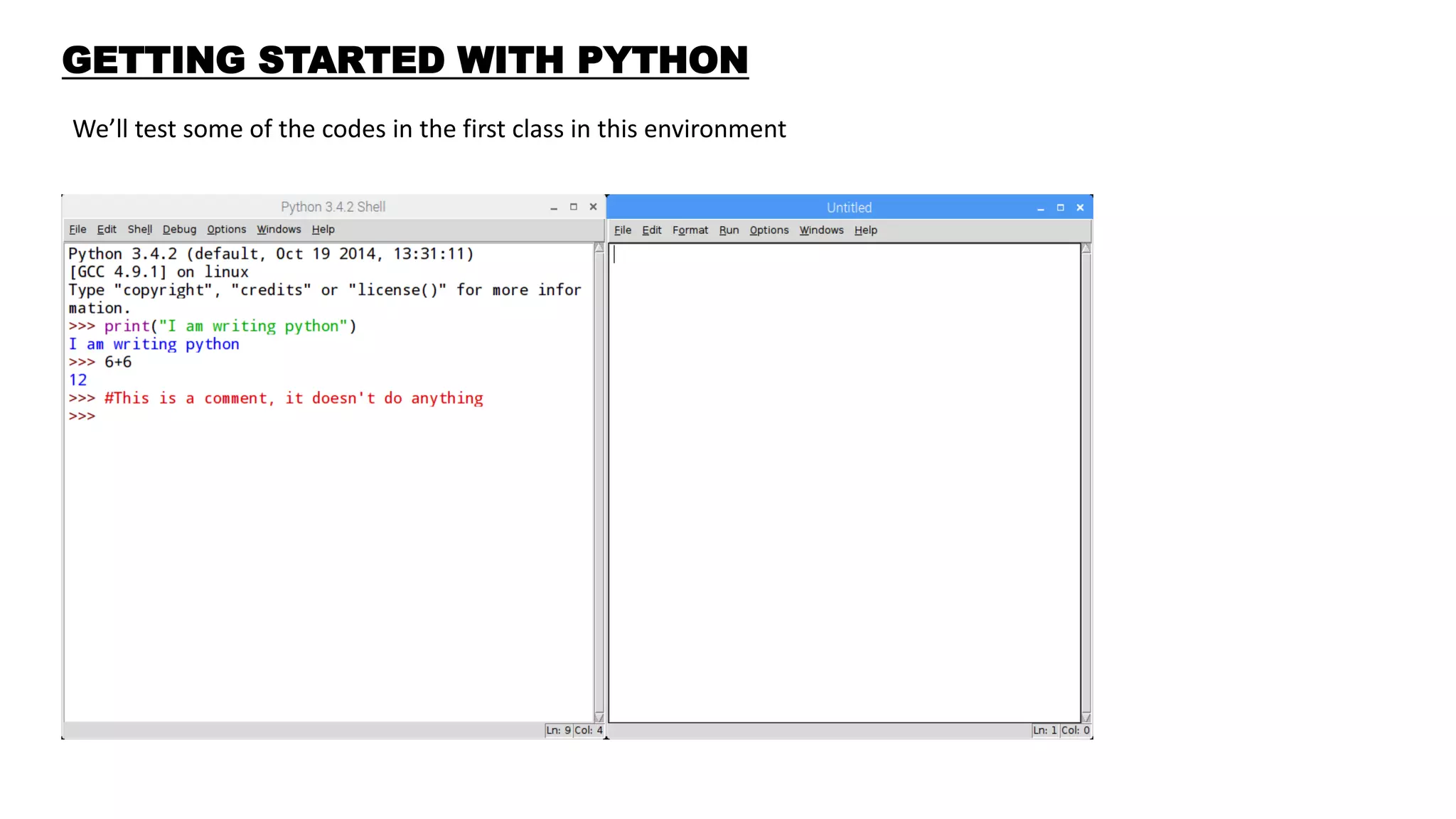The height and width of the screenshot is (819, 1456).
Task: Click 'Col: 4' in Shell status bar
Action: (589, 730)
